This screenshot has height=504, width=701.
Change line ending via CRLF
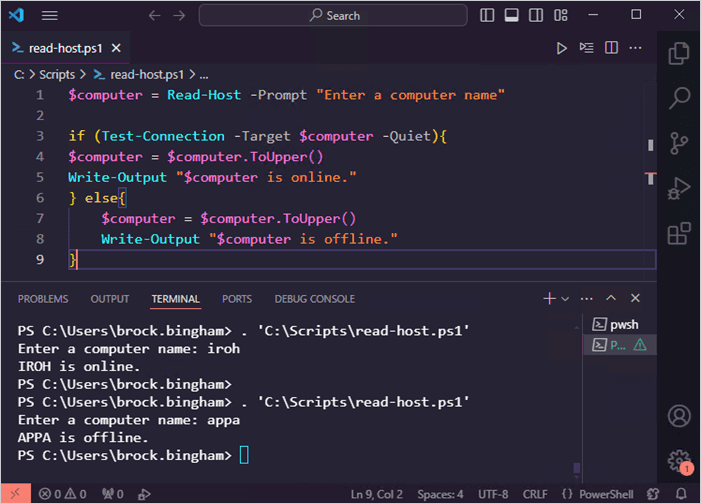(535, 494)
